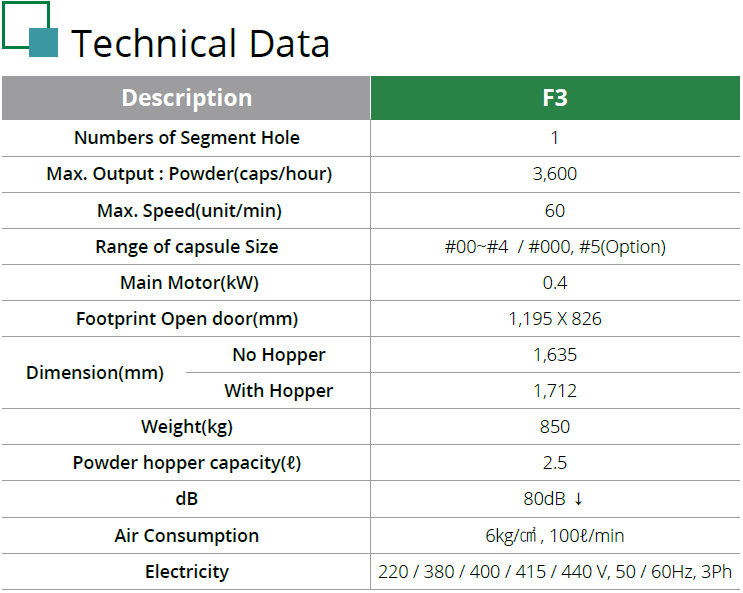This screenshot has width=743, height=593.
Task: Select the Main Motor(kW) row label
Action: click(189, 283)
